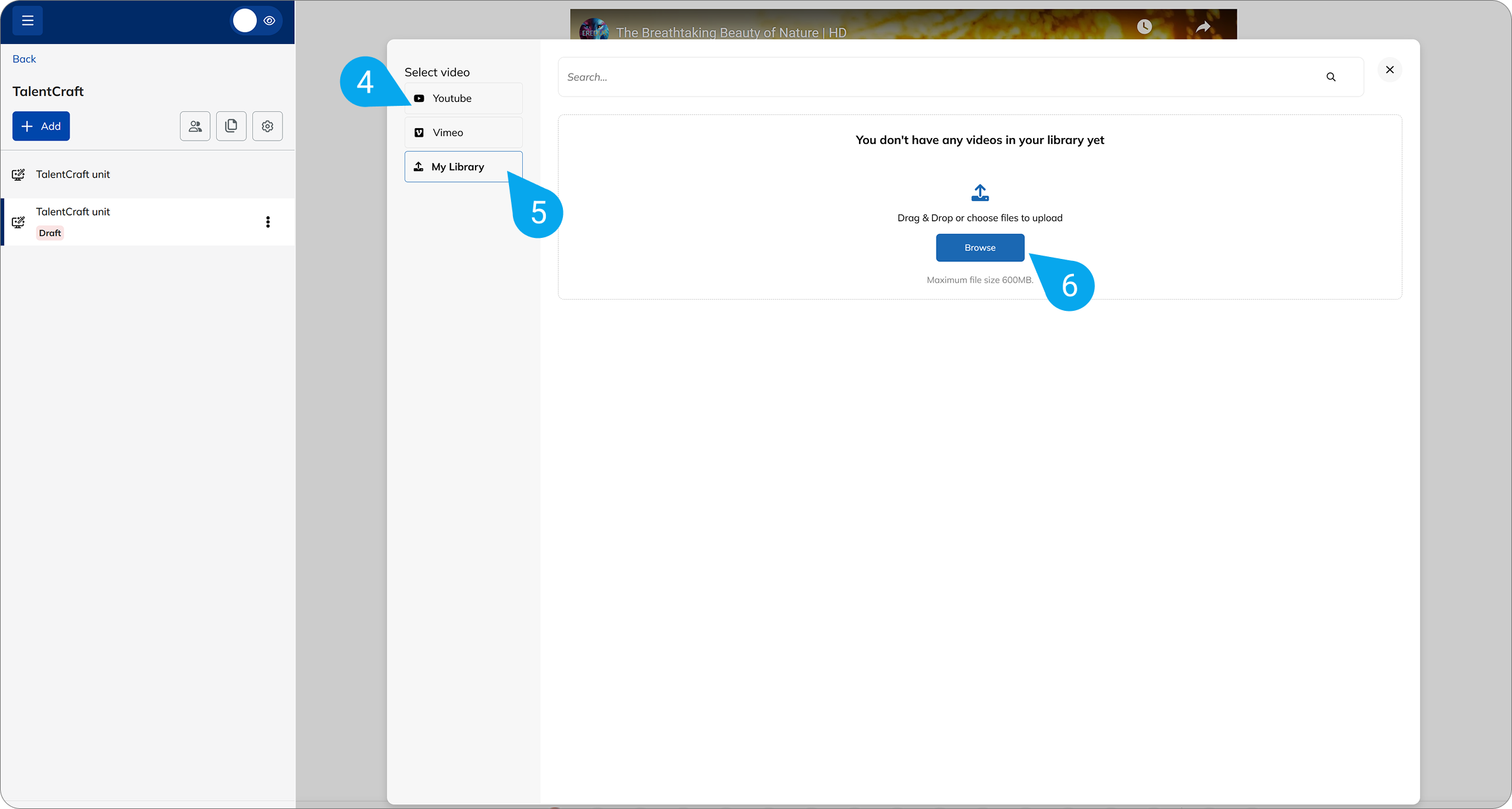Click the profile avatar circle
The height and width of the screenshot is (809, 1512).
(x=244, y=20)
